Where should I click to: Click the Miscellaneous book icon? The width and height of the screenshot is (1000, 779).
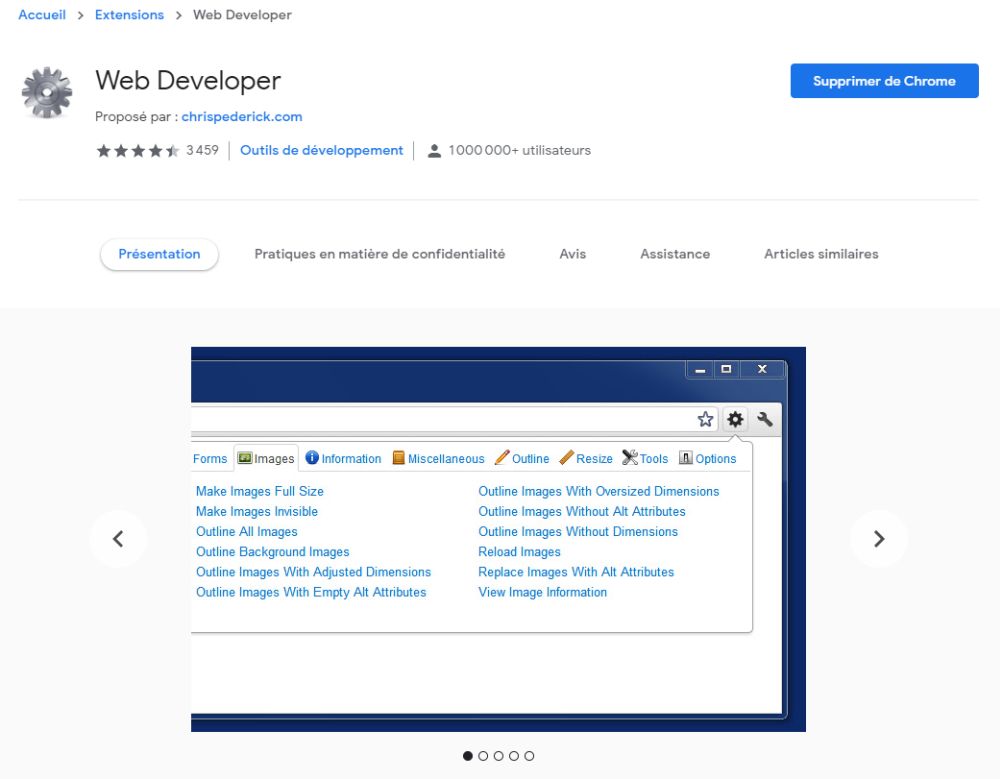point(399,457)
